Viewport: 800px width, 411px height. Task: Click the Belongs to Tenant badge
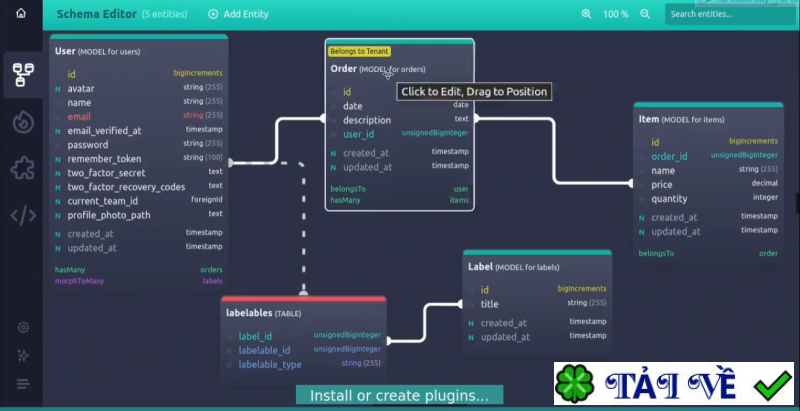pos(359,51)
